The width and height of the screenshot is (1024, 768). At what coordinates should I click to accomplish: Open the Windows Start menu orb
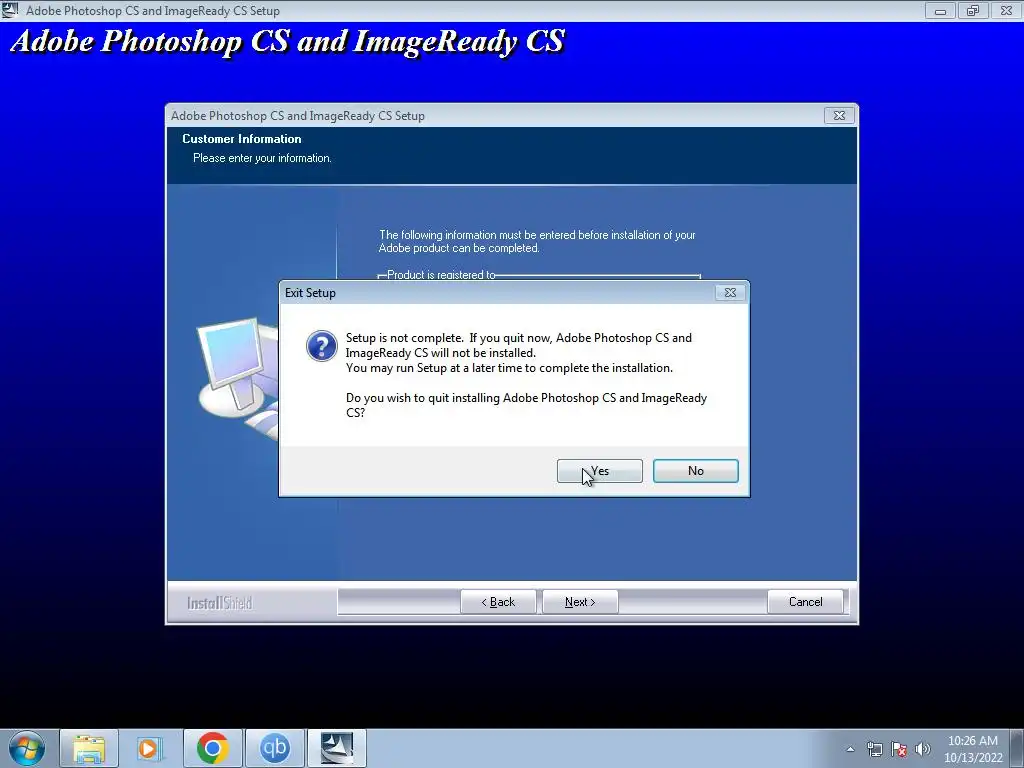point(27,748)
